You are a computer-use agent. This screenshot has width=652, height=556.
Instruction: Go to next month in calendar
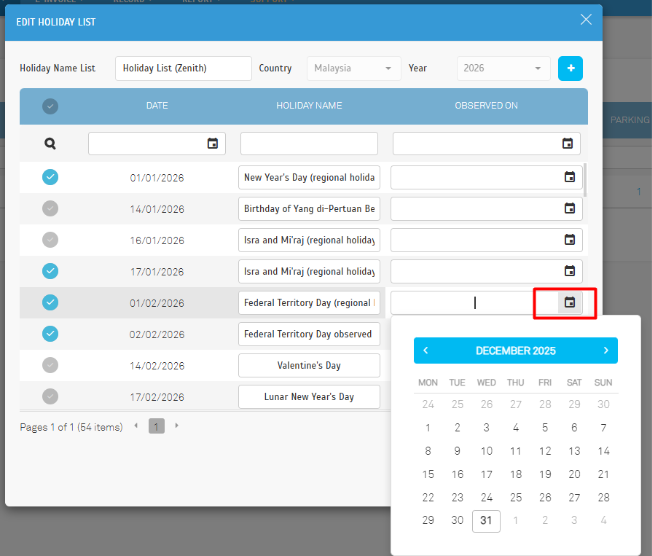(x=605, y=351)
